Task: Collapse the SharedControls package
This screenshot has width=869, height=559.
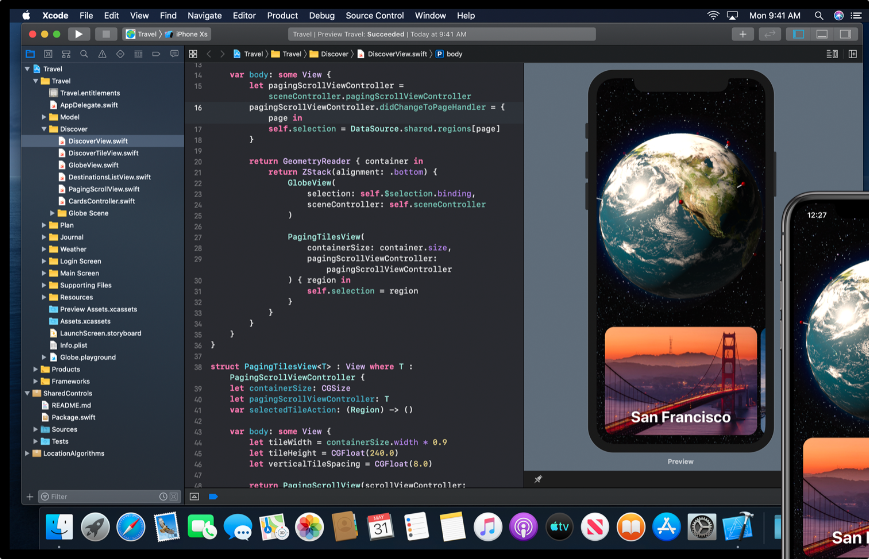Action: coord(27,393)
